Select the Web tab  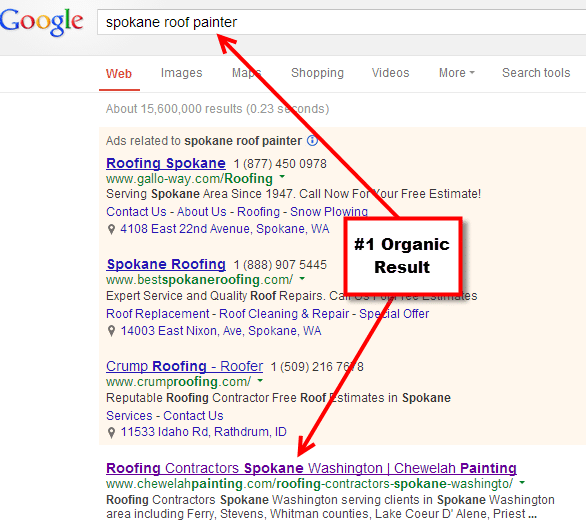pyautogui.click(x=119, y=74)
